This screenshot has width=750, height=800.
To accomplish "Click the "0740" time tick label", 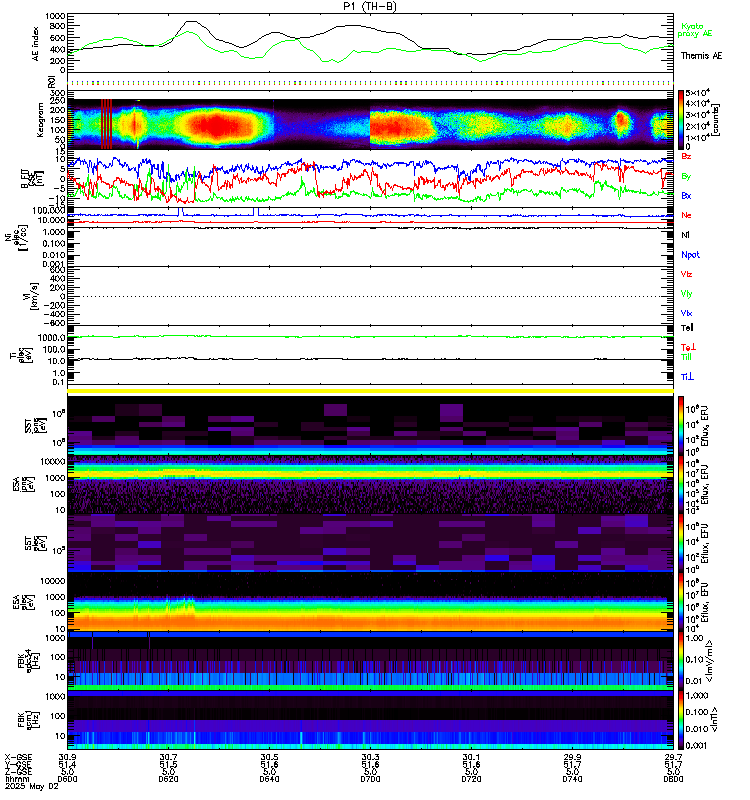I will click(572, 779).
